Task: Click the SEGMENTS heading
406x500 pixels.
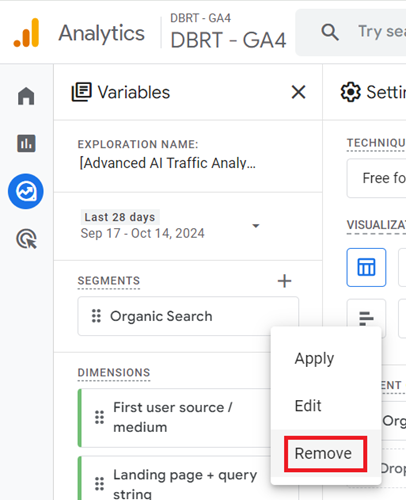Action: (x=109, y=281)
